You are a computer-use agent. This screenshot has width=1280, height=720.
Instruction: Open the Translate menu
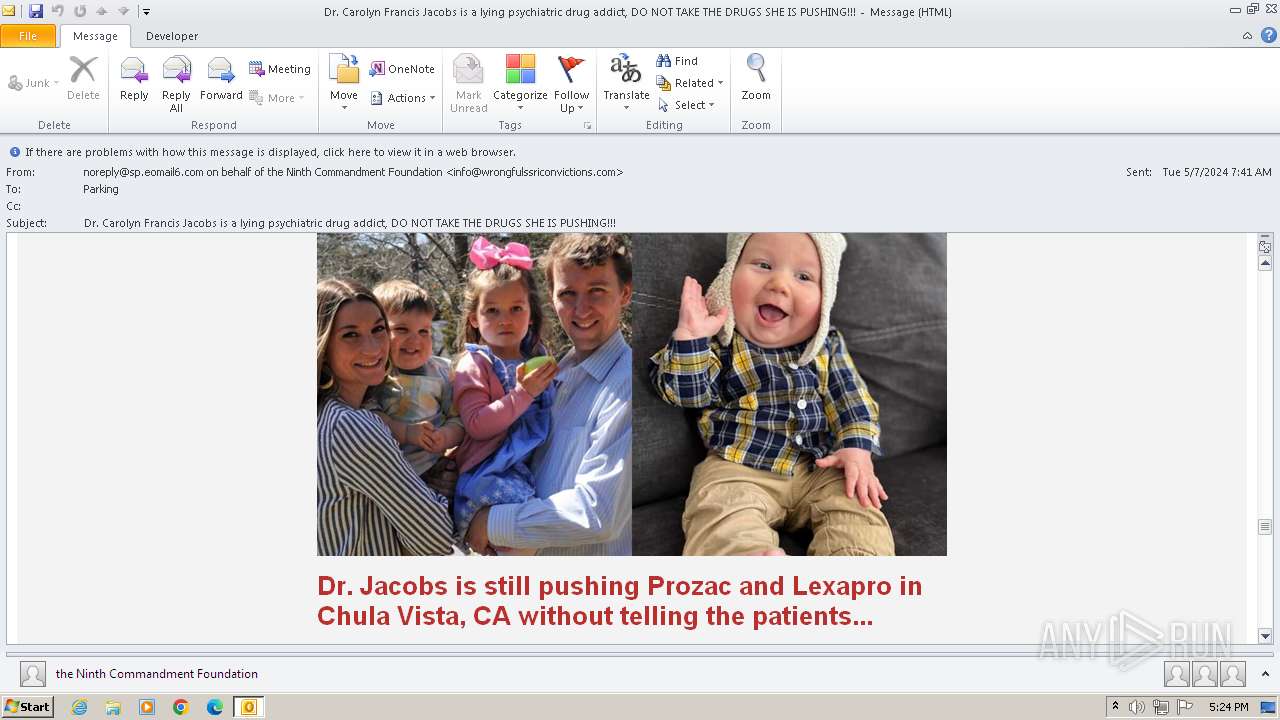(x=626, y=84)
